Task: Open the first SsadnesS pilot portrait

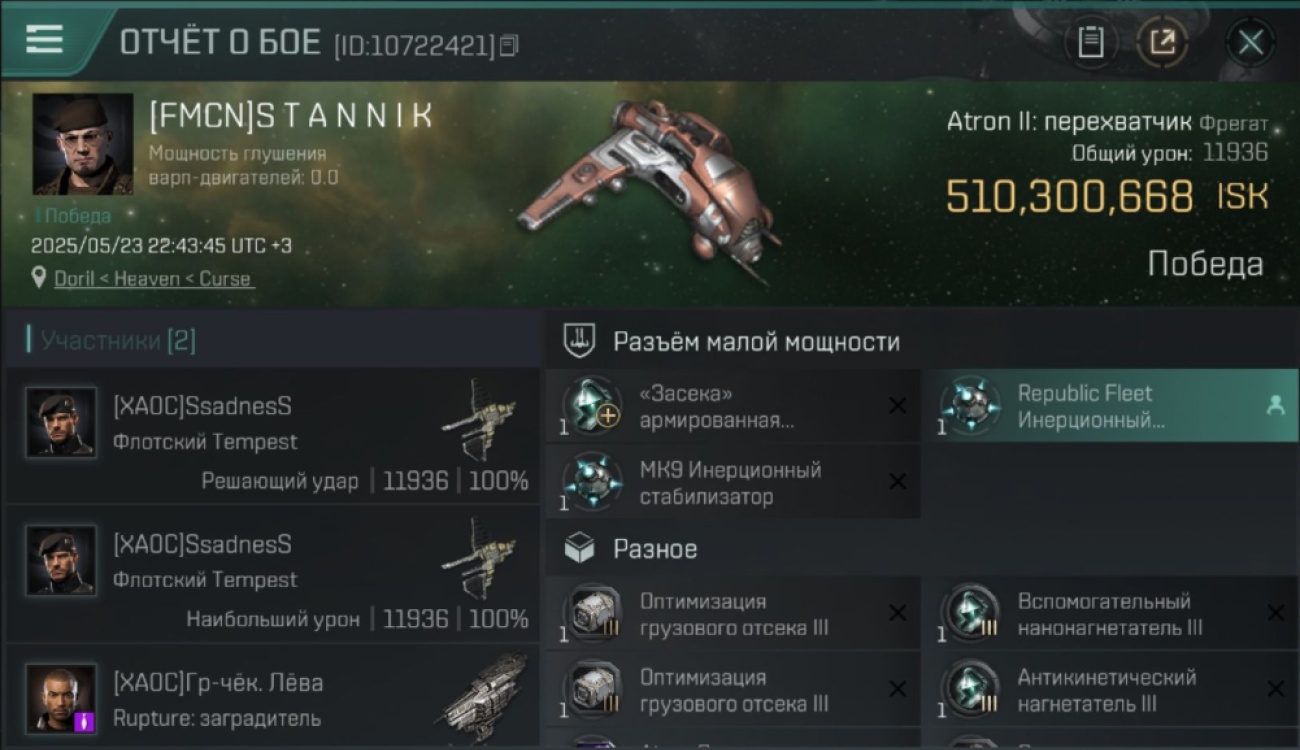Action: pos(61,422)
